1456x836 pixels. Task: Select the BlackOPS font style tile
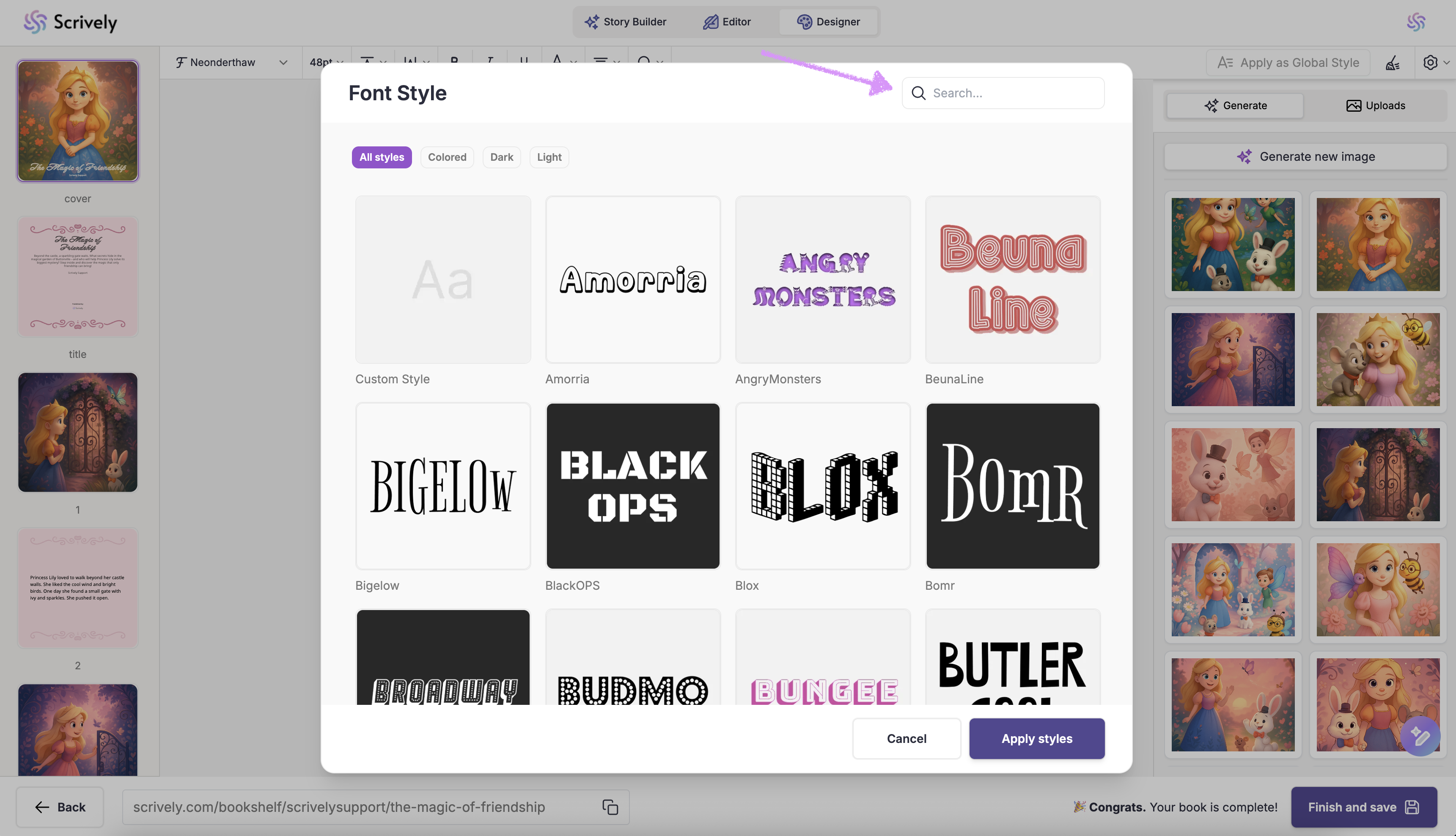click(632, 486)
